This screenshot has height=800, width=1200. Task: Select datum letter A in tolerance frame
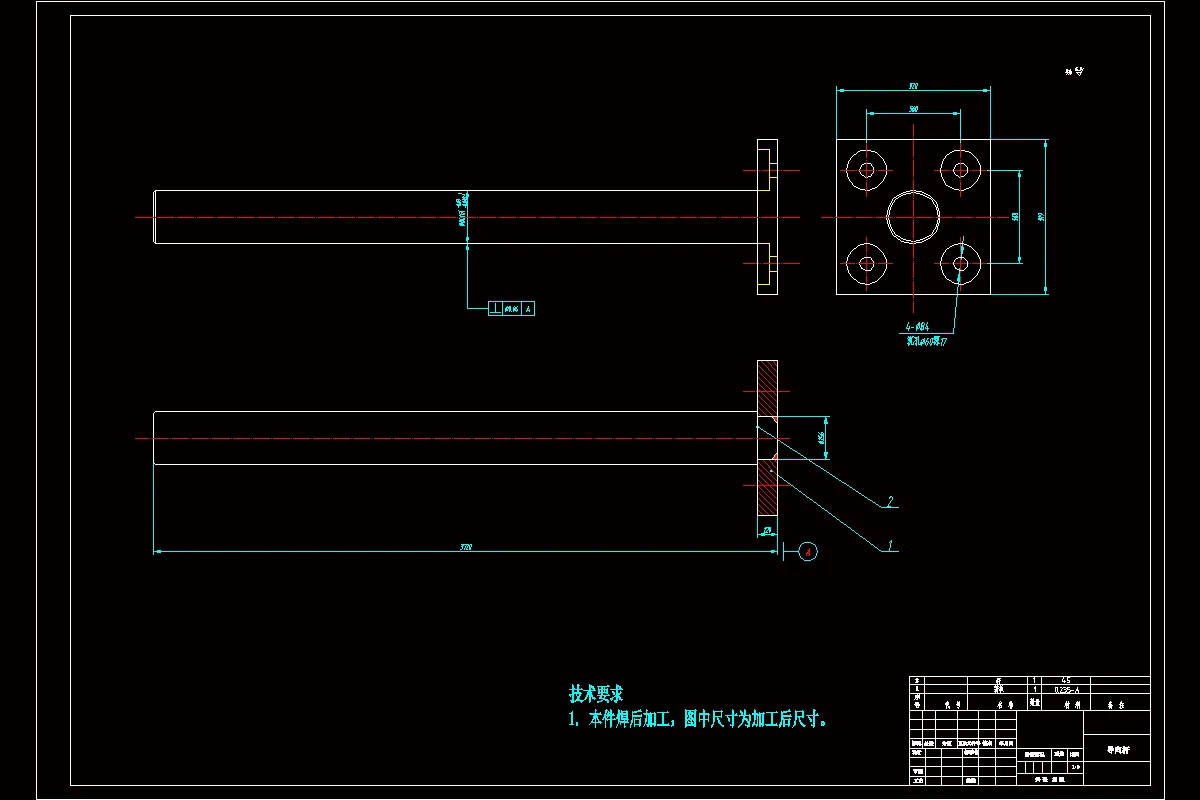[528, 309]
